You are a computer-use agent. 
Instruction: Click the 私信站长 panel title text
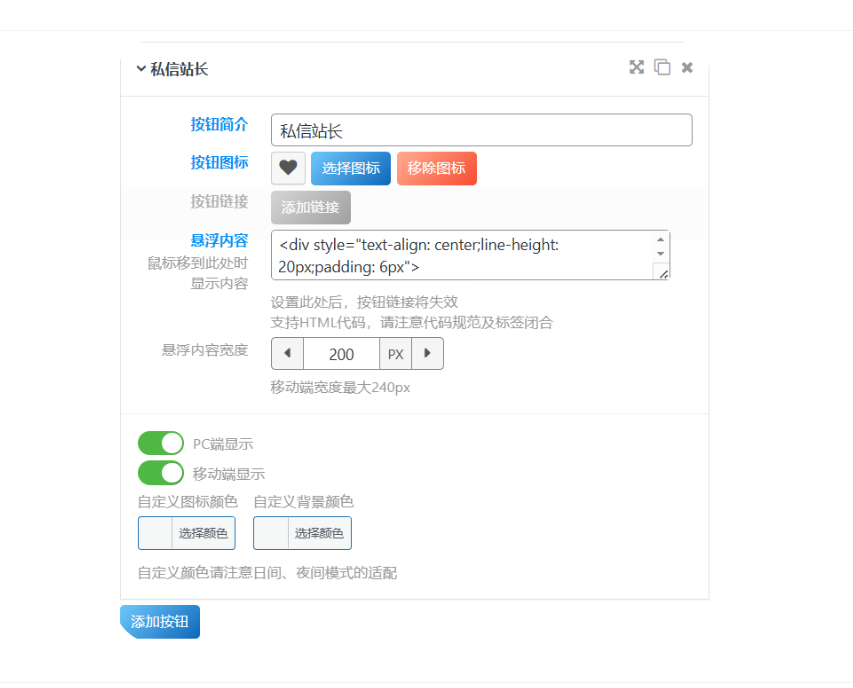[180, 69]
